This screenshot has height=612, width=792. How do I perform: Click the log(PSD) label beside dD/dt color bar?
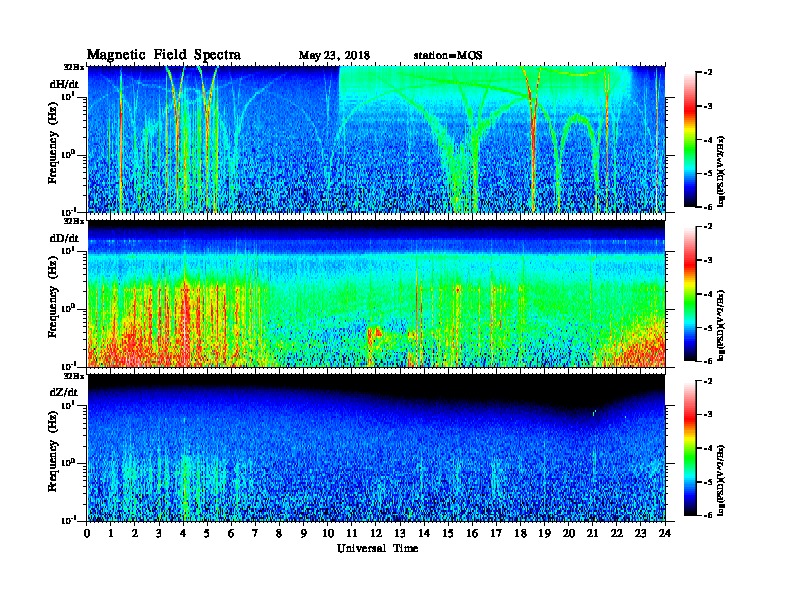[x=722, y=326]
